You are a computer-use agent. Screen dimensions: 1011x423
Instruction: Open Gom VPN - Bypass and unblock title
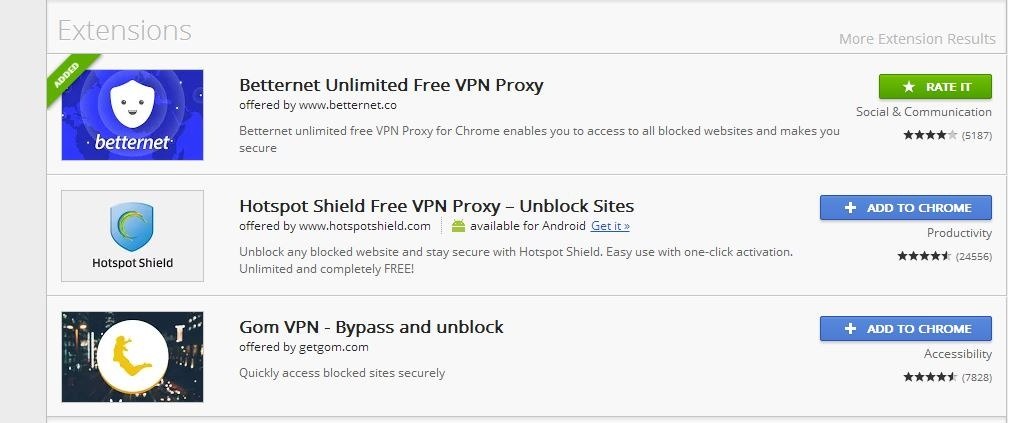(371, 327)
